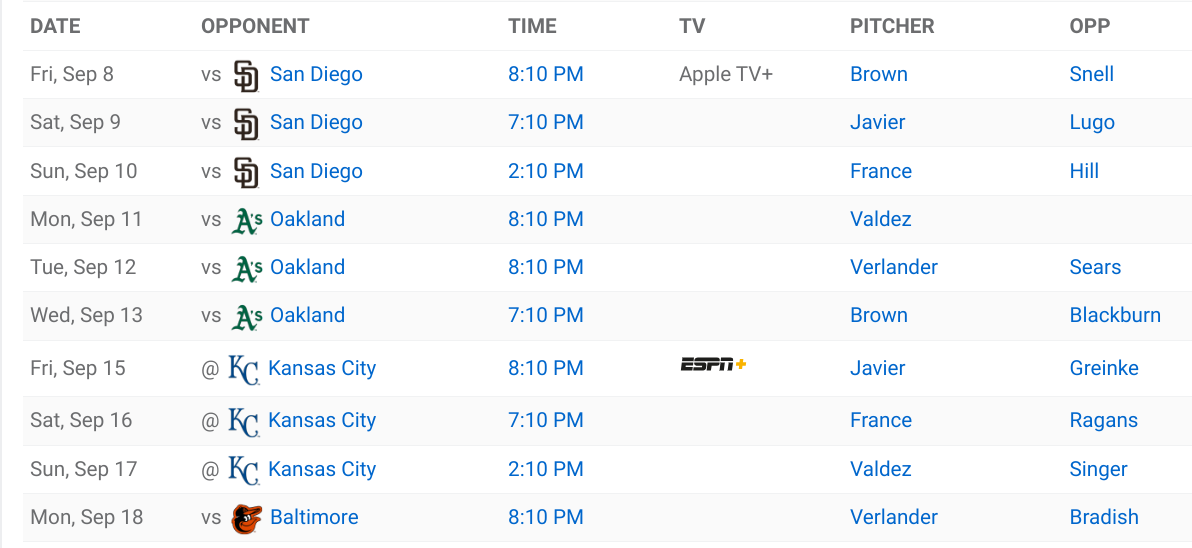Click the 8:10 PM game time for Sep 8
Viewport: 1192px width, 548px height.
pyautogui.click(x=546, y=74)
